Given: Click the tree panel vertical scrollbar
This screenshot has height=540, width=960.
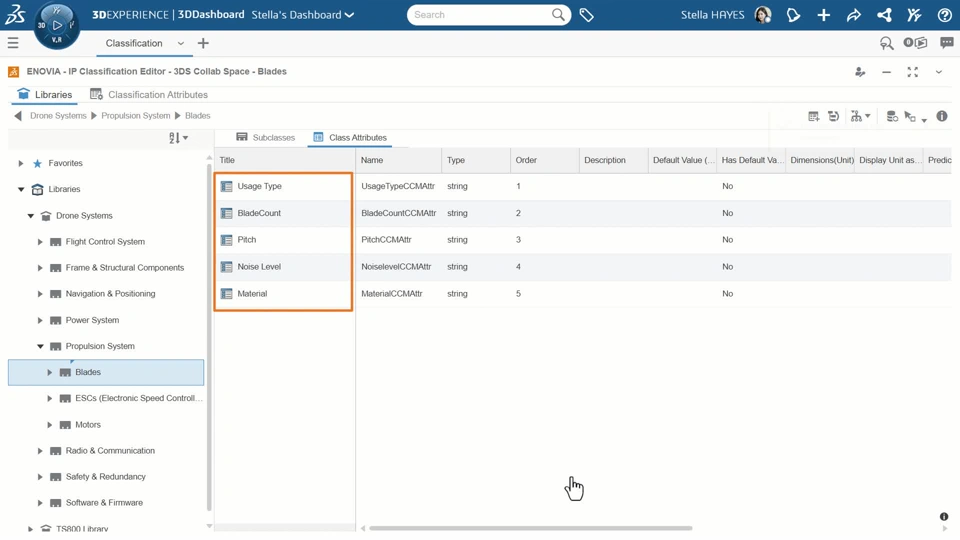Looking at the screenshot, I should point(209,337).
